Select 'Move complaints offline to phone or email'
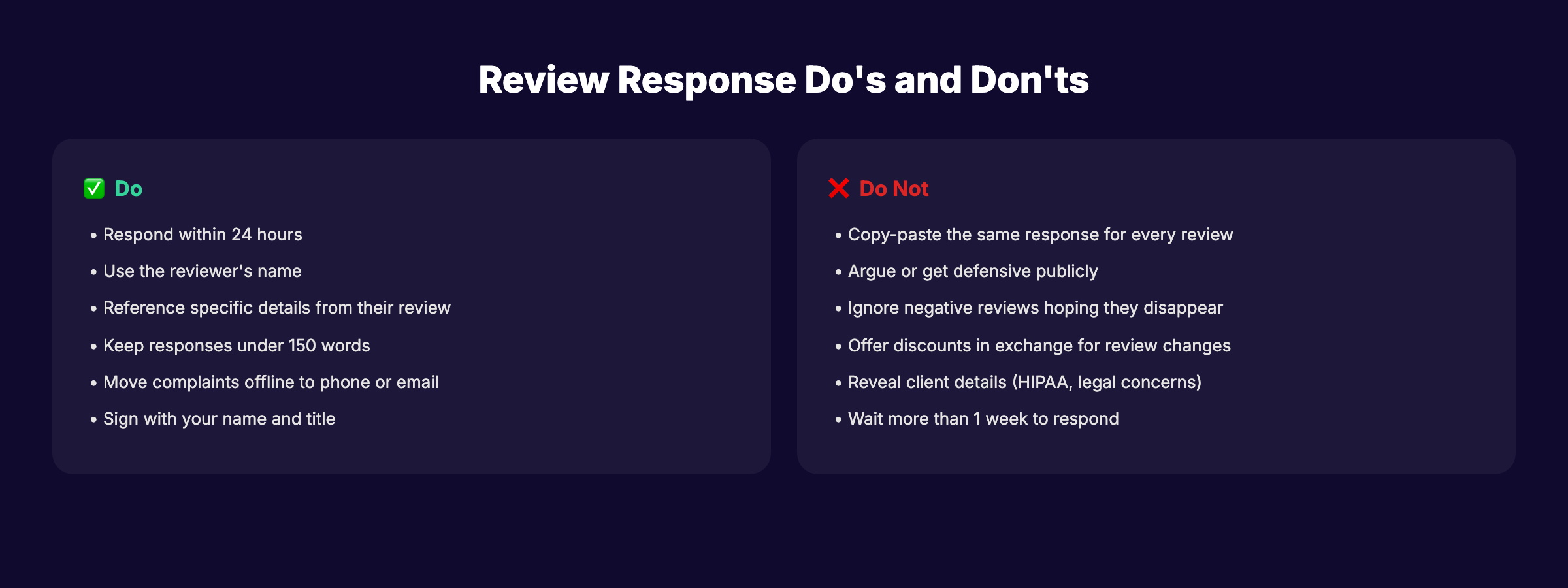Image resolution: width=1568 pixels, height=588 pixels. point(271,382)
